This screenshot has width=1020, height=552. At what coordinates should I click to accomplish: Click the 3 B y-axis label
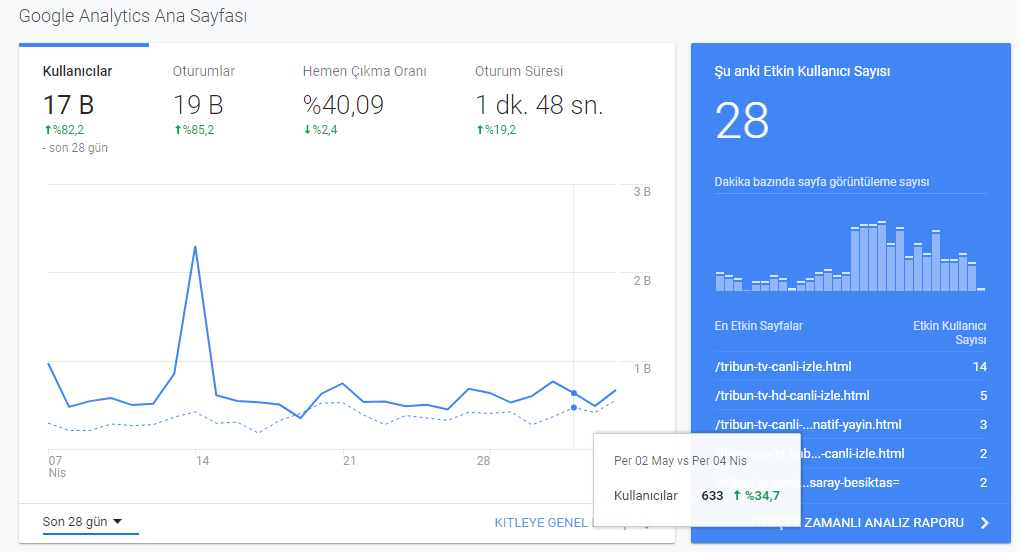point(642,192)
